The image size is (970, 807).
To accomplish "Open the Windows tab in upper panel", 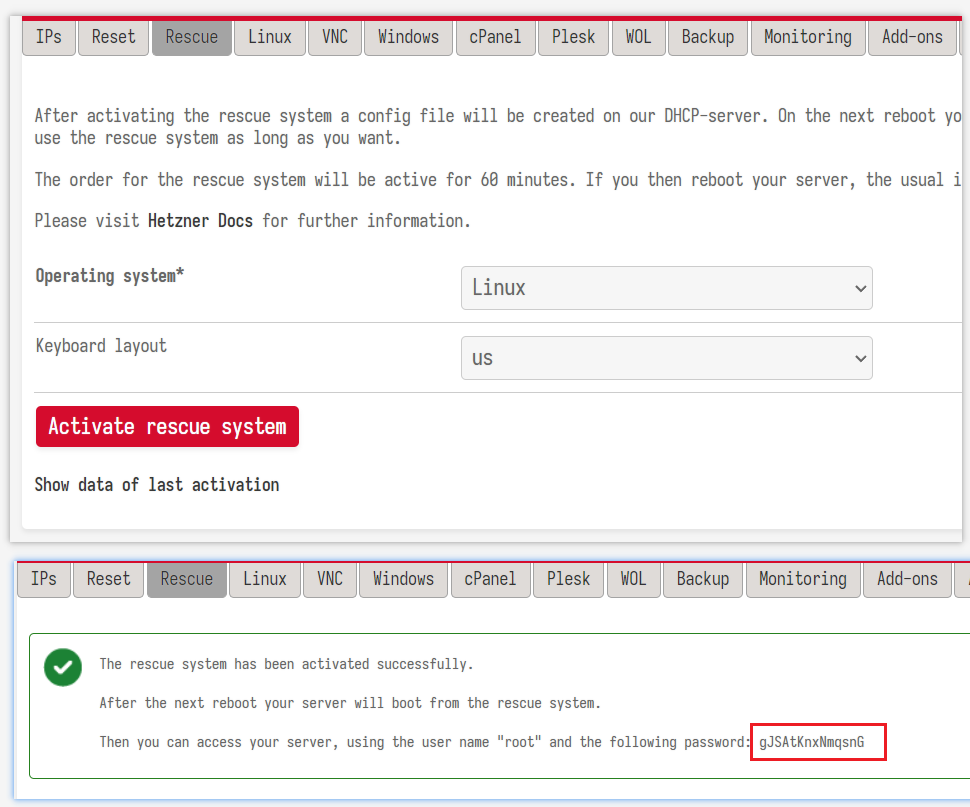I will [408, 37].
